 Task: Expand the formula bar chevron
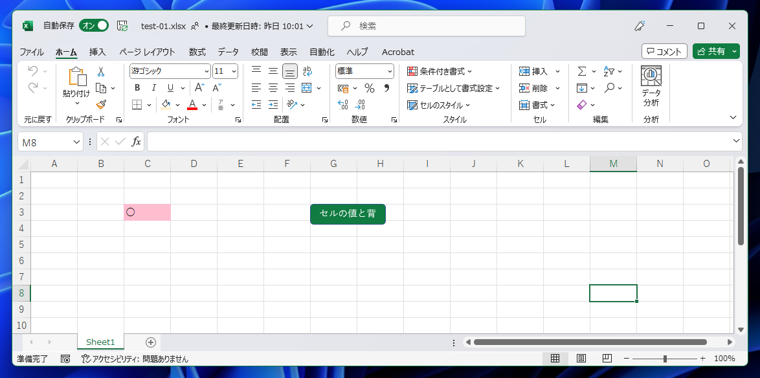pyautogui.click(x=736, y=141)
